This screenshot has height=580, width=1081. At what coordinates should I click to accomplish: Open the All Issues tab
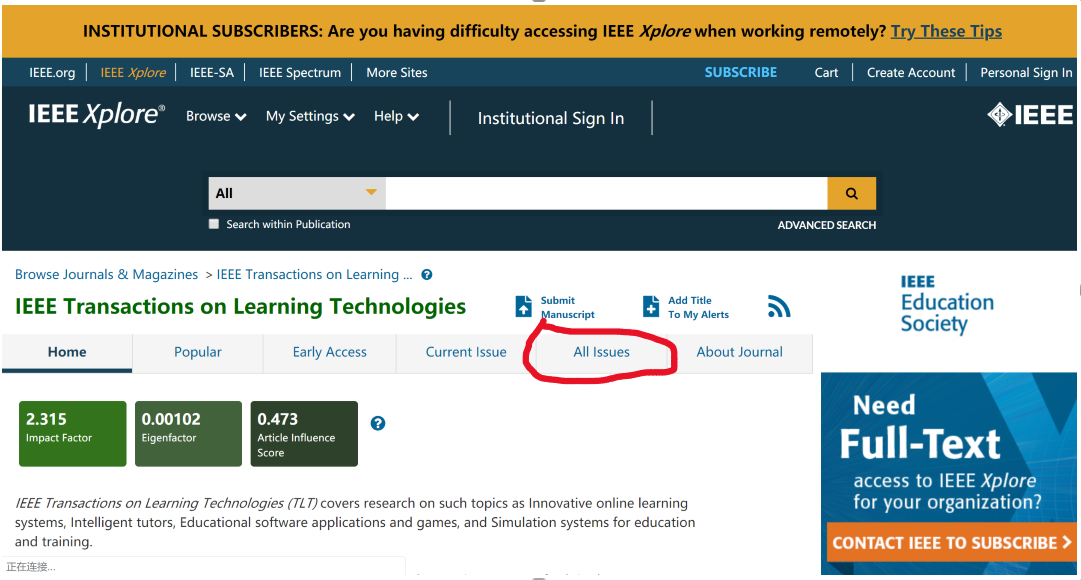click(602, 352)
